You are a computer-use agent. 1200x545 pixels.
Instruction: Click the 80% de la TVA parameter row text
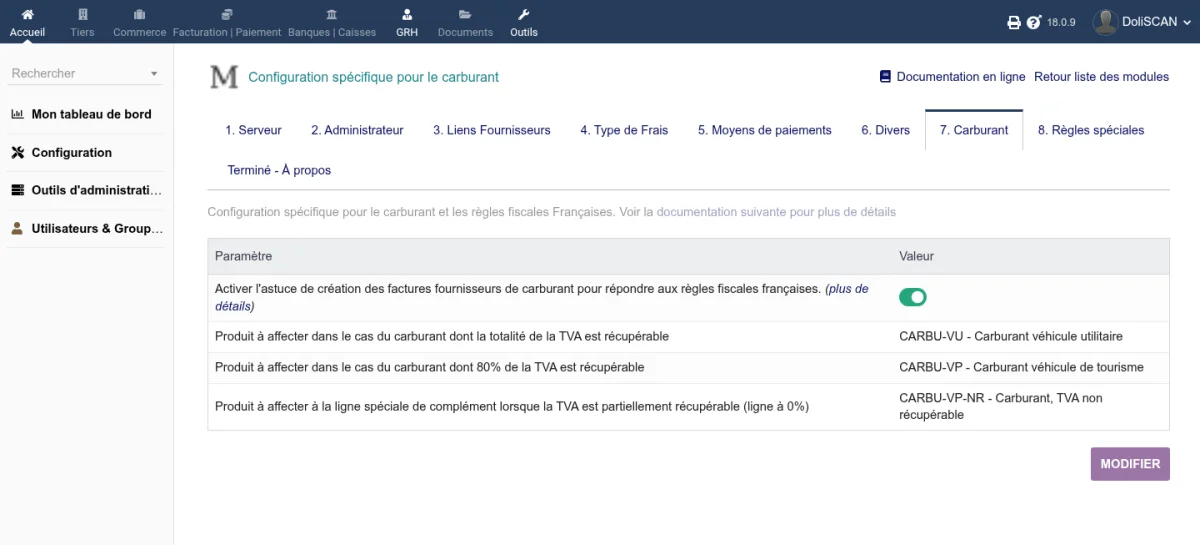430,367
